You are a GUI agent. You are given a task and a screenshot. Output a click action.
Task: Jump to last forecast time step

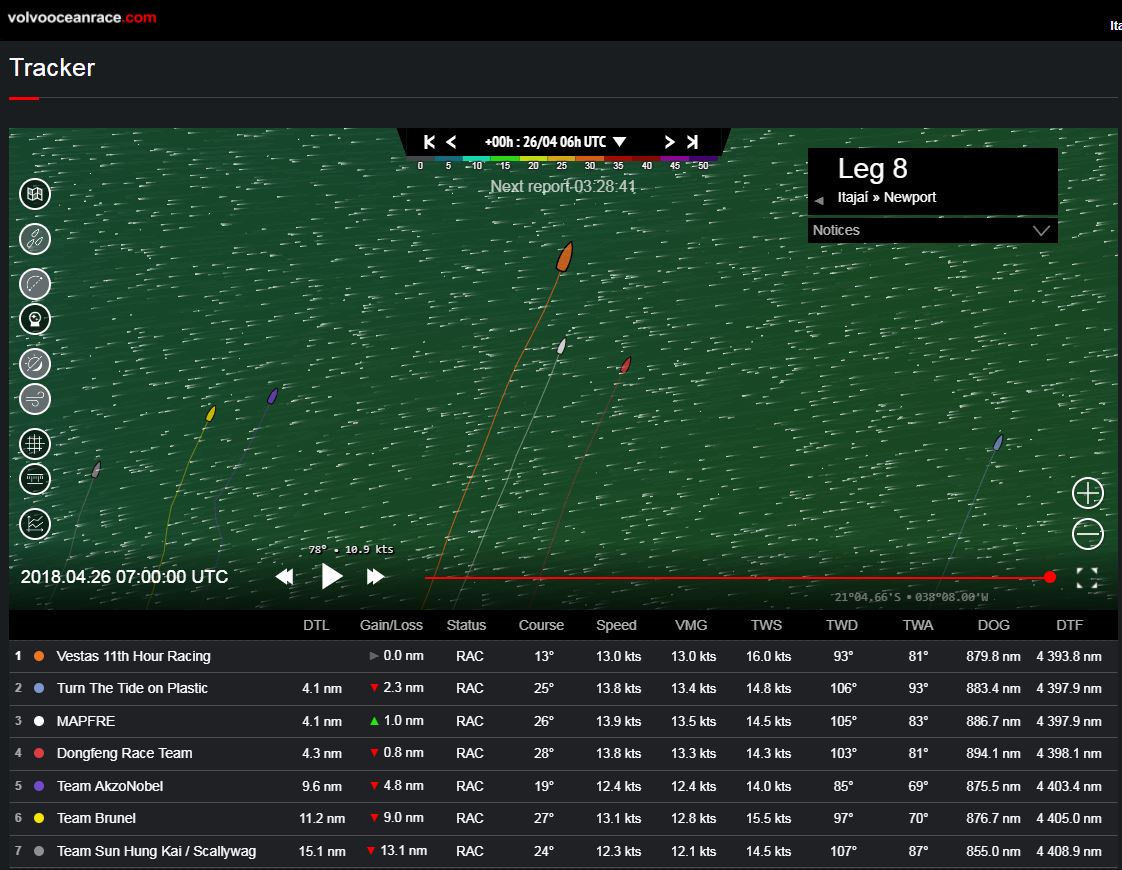click(x=692, y=142)
